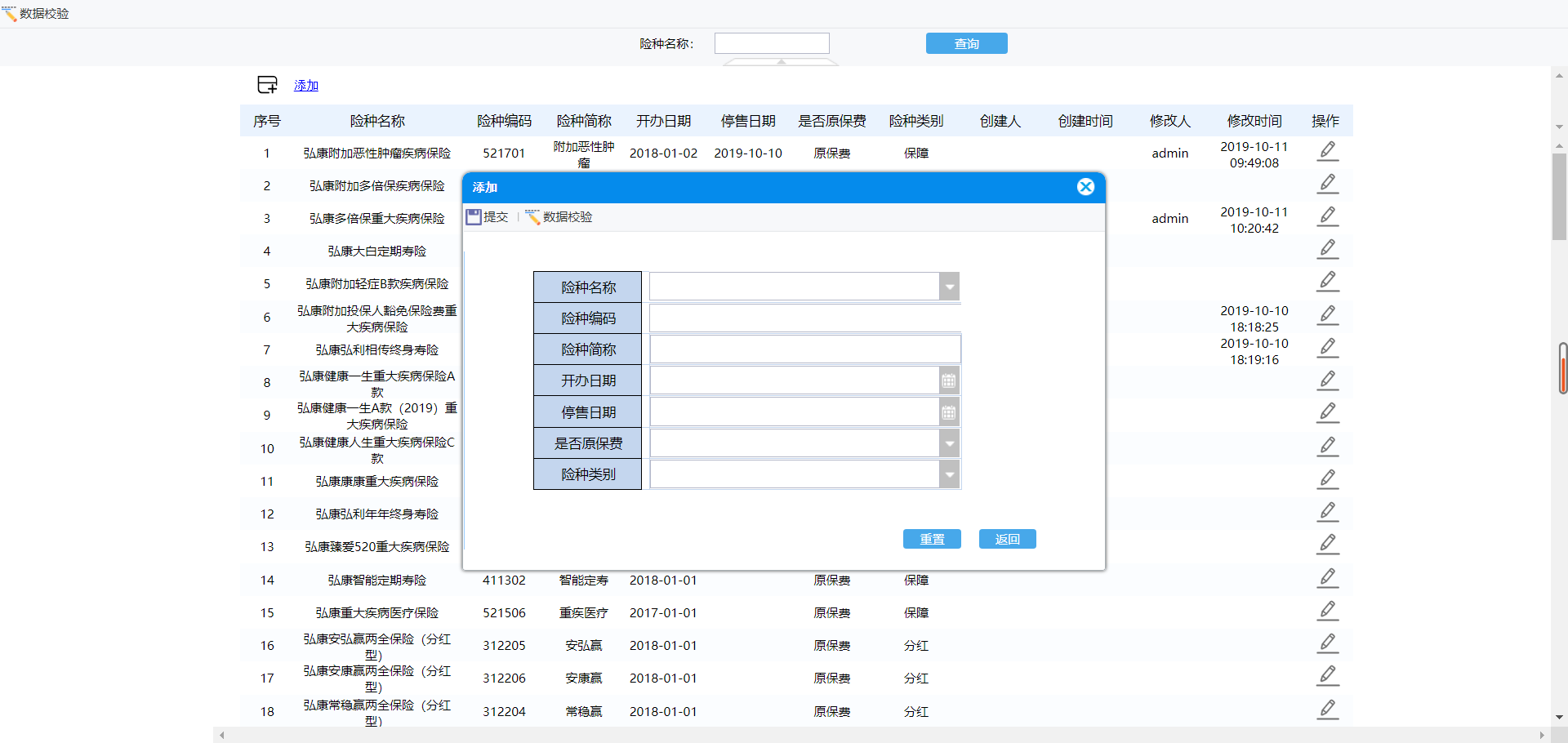Edit row 18 弘康常稳赢两全保险

[1328, 710]
